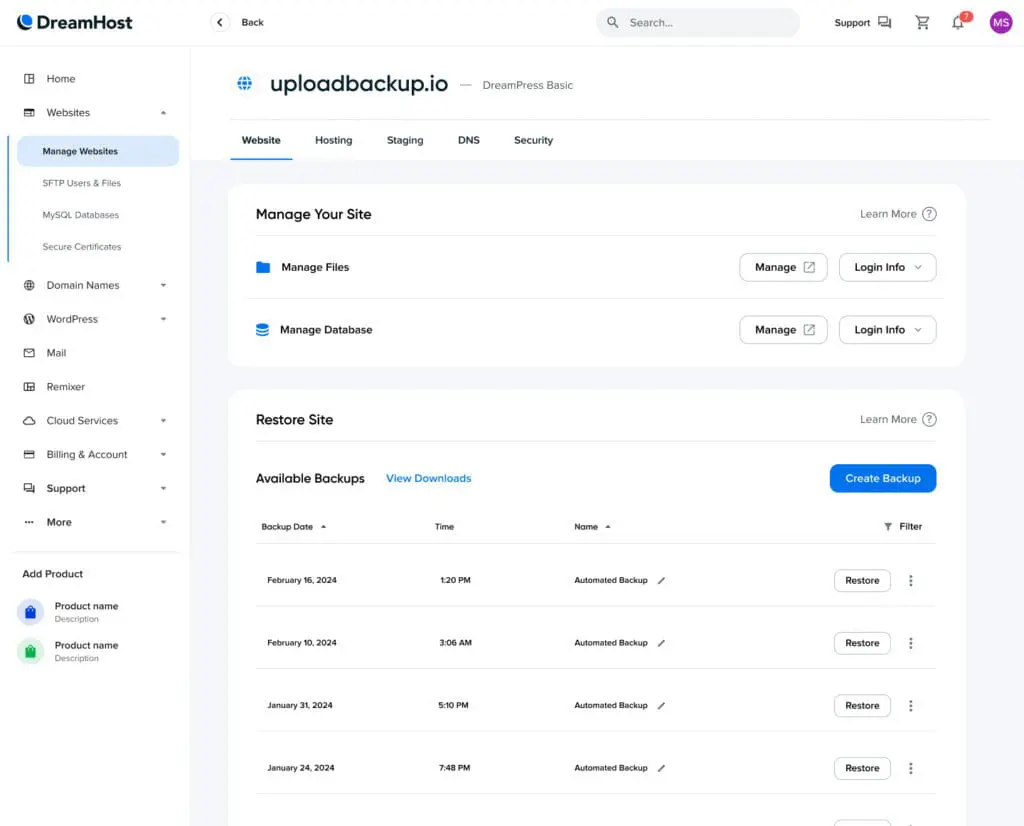Image resolution: width=1024 pixels, height=826 pixels.
Task: Expand the Billing & Account sidebar section
Action: coord(163,455)
